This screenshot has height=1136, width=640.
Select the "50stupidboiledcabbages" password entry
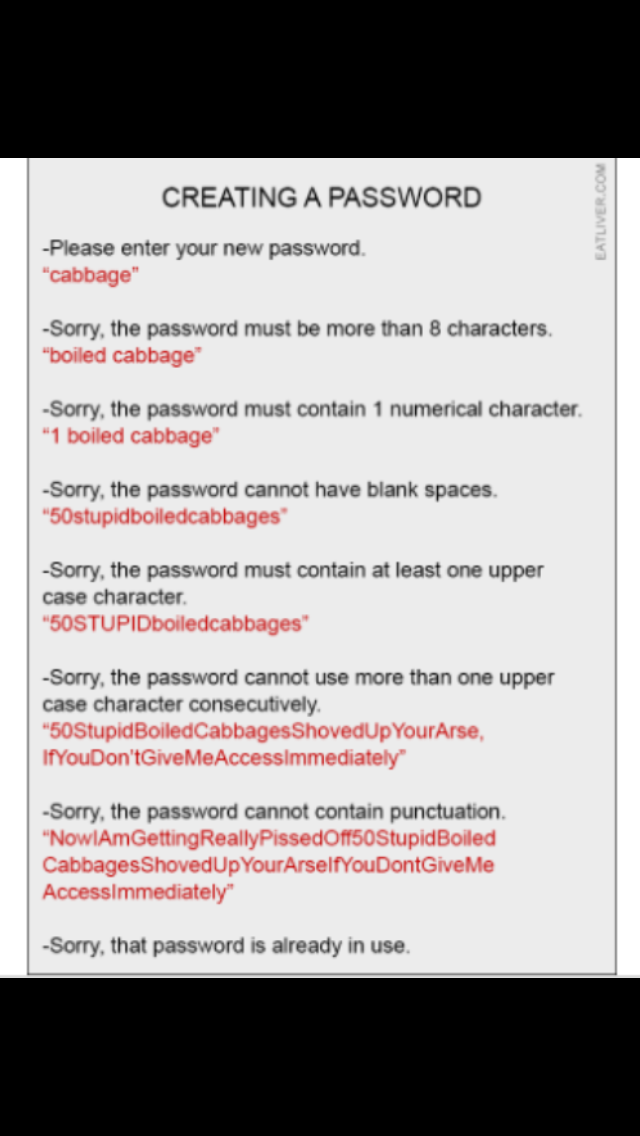click(x=165, y=517)
